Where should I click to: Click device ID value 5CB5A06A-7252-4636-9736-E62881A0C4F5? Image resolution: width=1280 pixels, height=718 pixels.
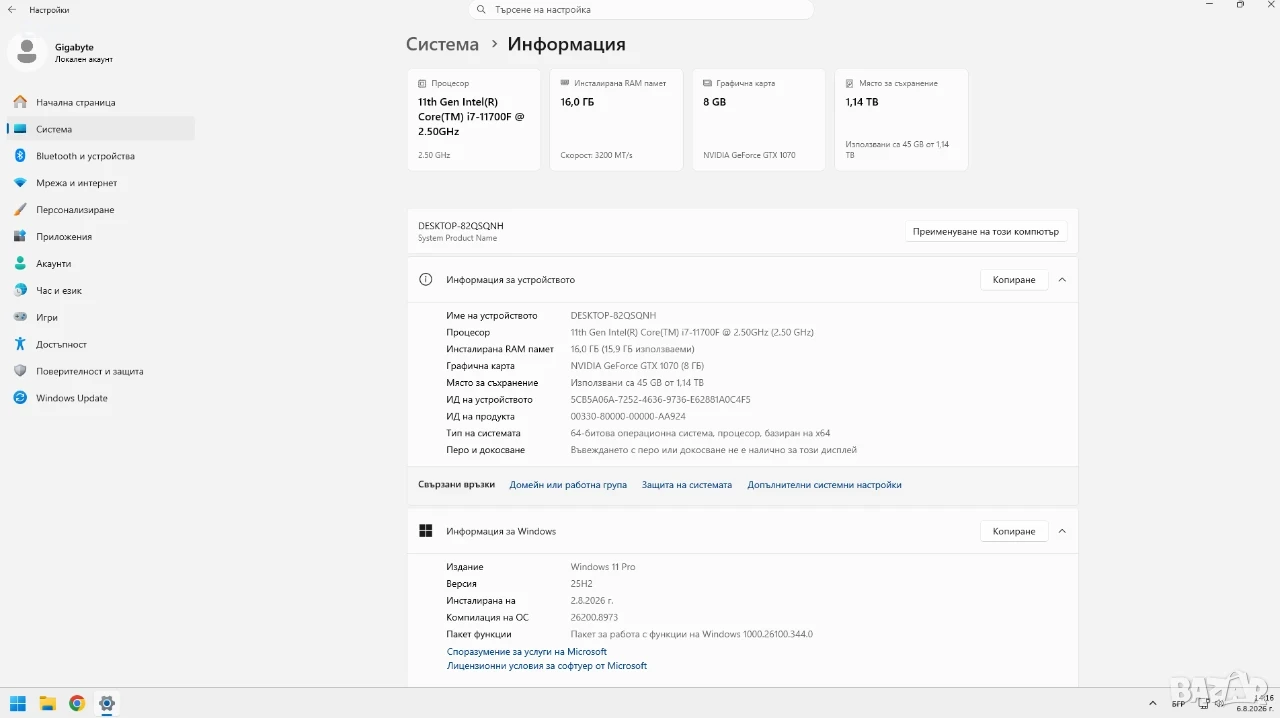pos(660,400)
